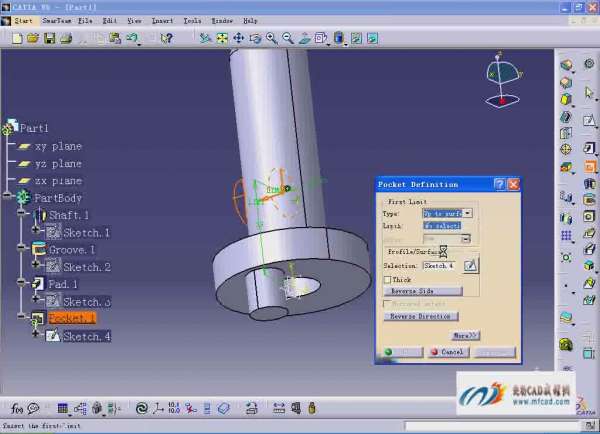Viewport: 600px width, 434px height.
Task: Click the Open file folder icon
Action: (x=32, y=38)
